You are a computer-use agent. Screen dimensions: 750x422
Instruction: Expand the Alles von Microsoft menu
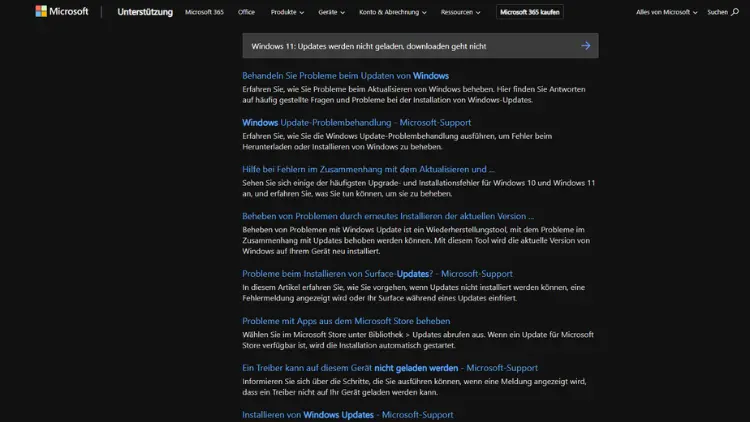[x=666, y=12]
